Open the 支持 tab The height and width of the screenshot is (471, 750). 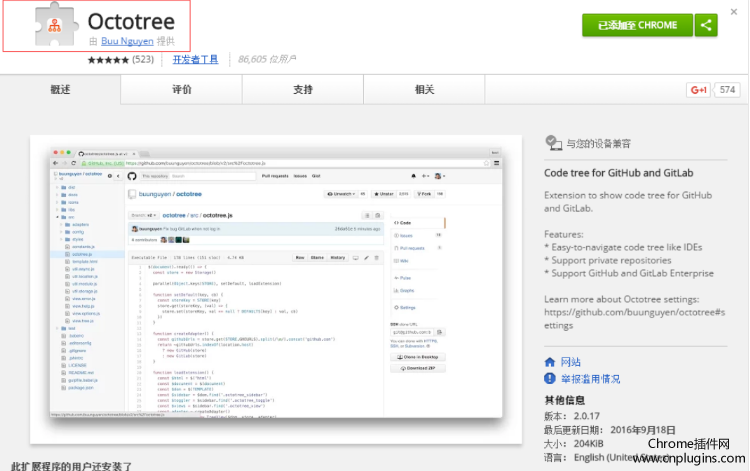click(303, 90)
